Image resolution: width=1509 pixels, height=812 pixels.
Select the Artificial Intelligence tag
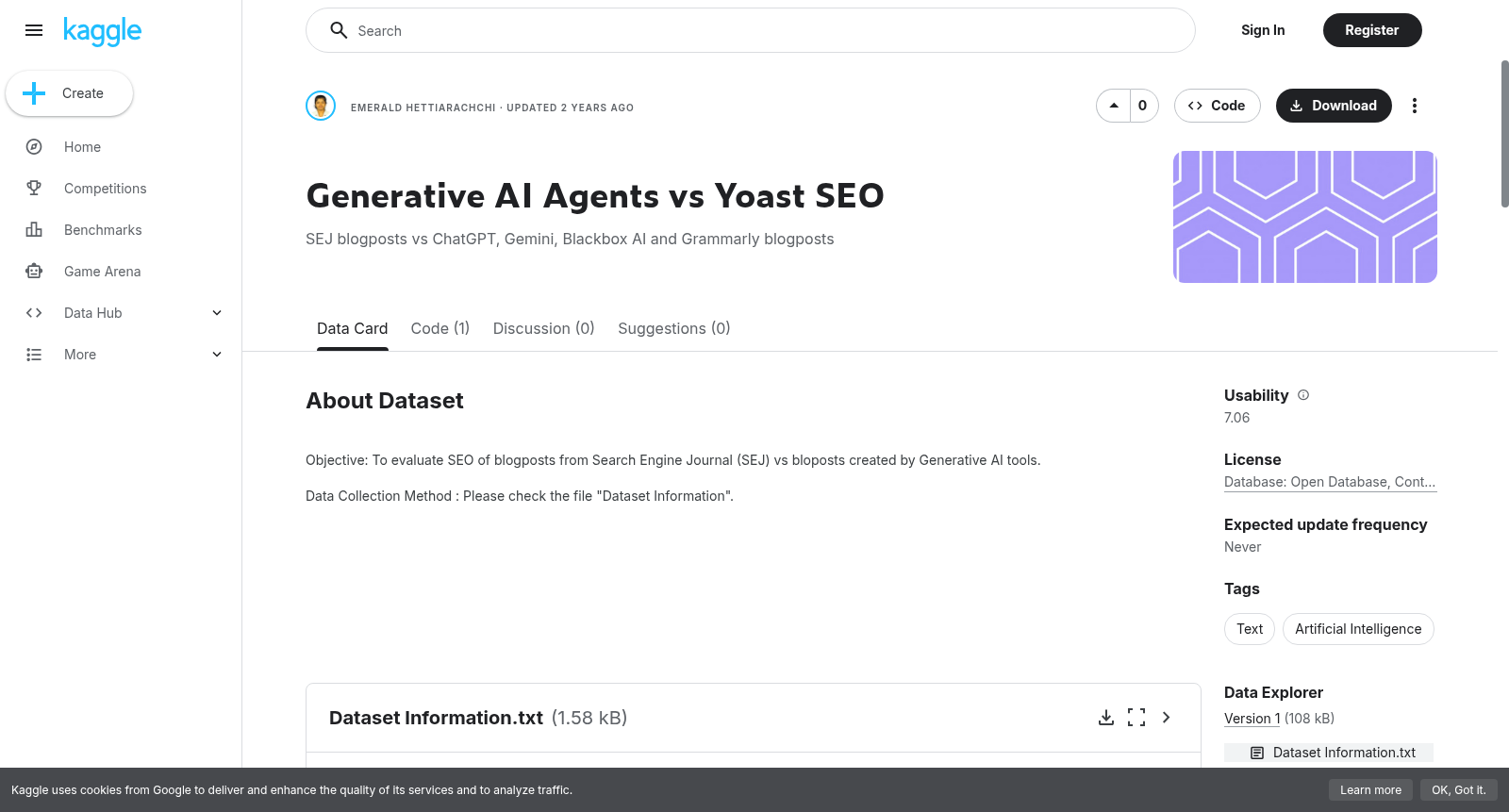[x=1358, y=629]
